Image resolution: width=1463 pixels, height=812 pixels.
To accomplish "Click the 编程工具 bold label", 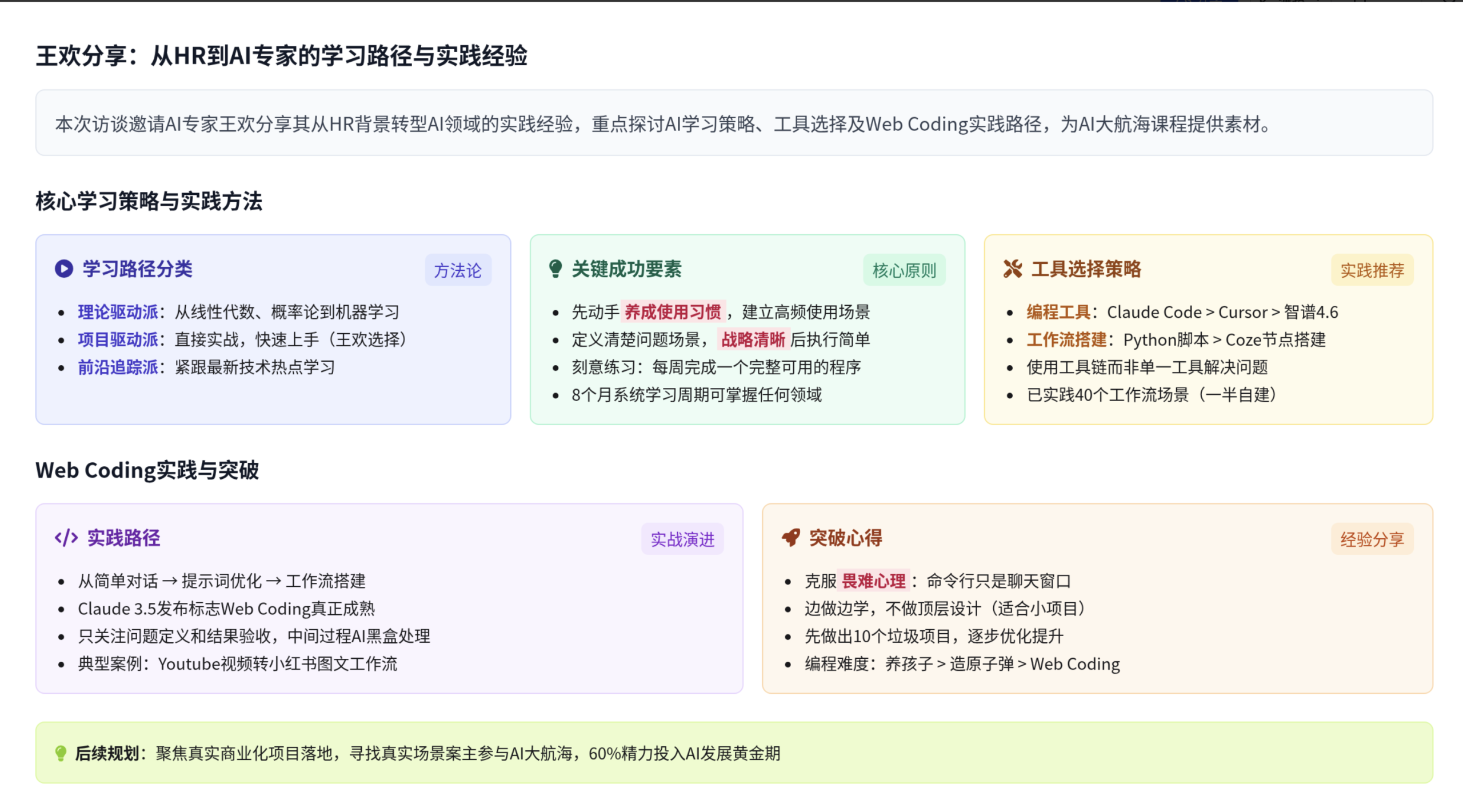I will 1058,312.
